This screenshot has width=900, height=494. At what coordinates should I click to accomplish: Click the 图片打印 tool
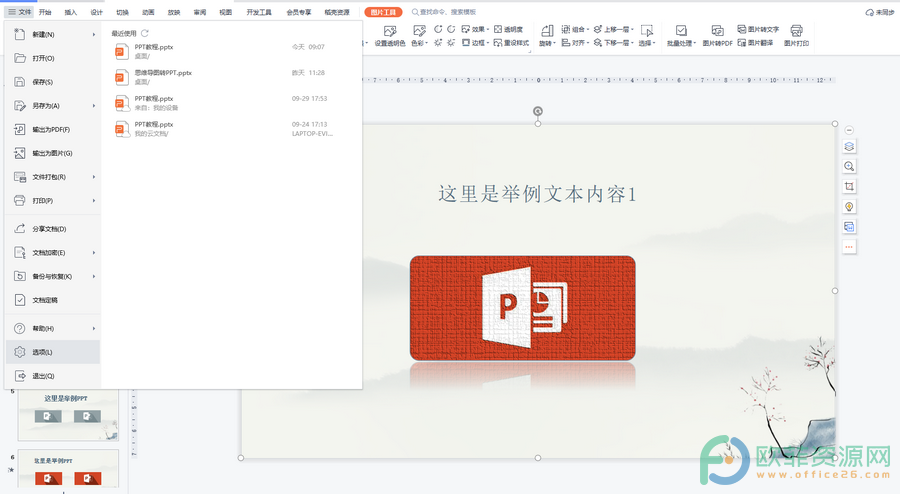pos(796,36)
